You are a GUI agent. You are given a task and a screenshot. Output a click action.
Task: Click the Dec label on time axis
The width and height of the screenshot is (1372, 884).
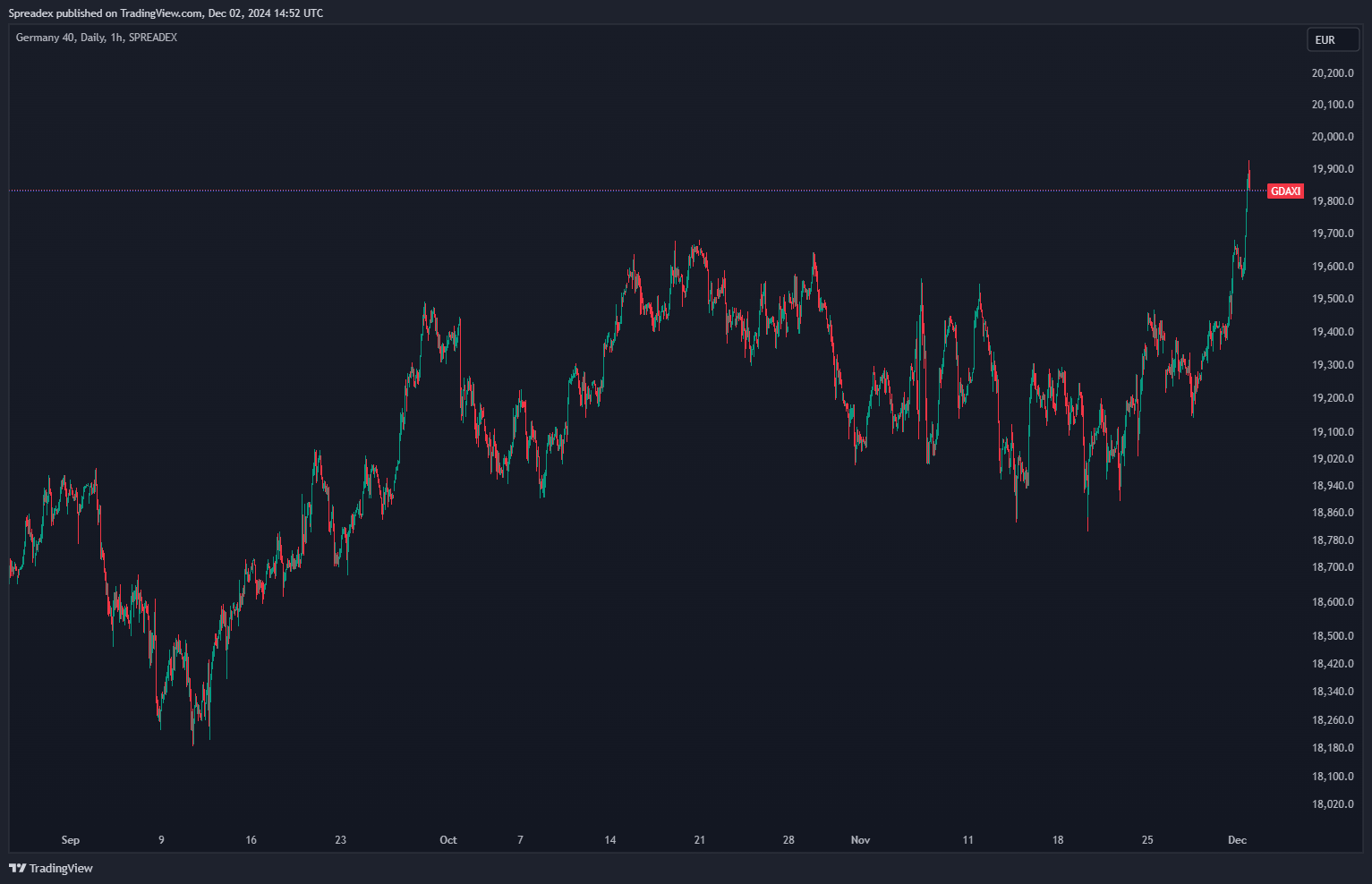pos(1237,840)
